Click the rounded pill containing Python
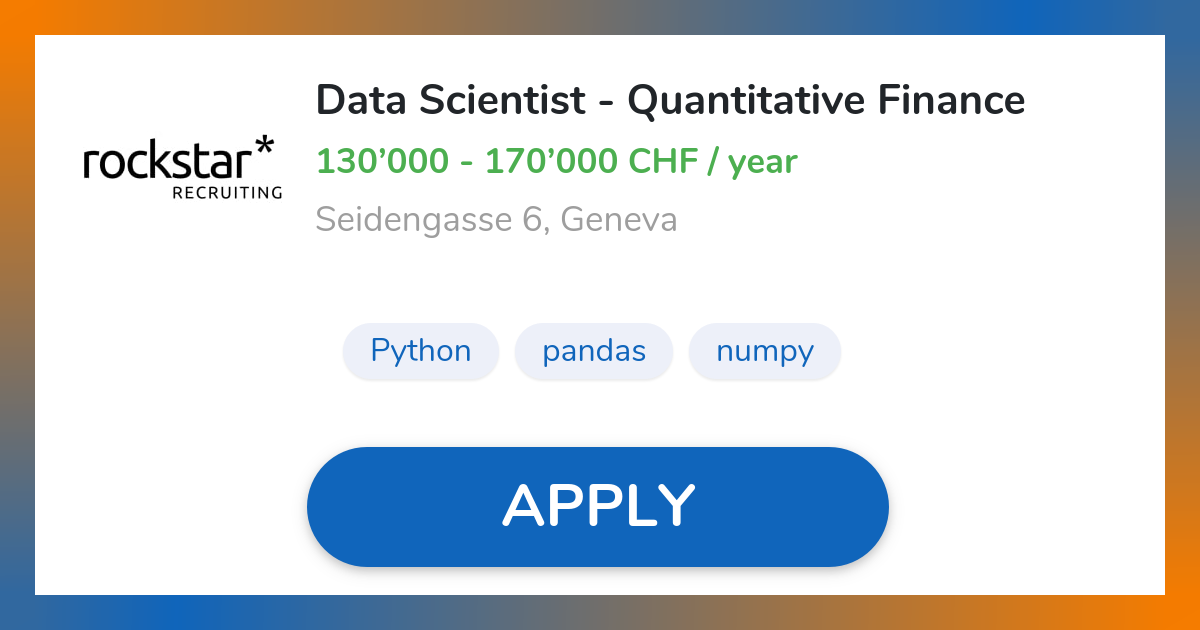The width and height of the screenshot is (1200, 630). [x=421, y=351]
